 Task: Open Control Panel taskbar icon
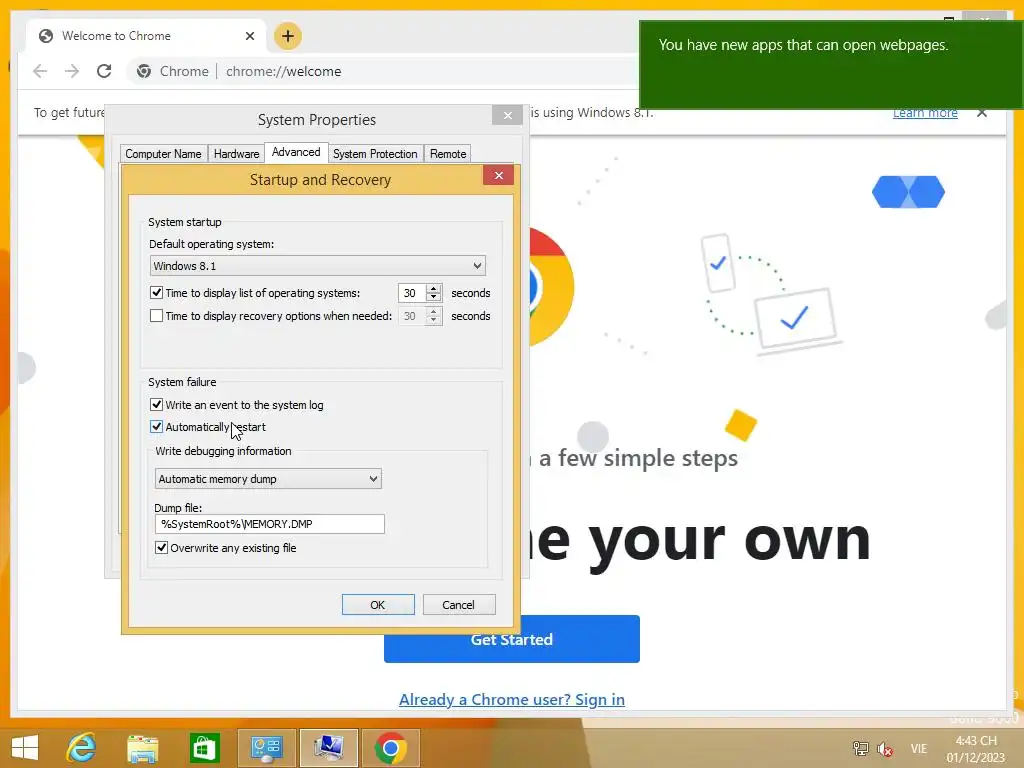click(x=266, y=748)
